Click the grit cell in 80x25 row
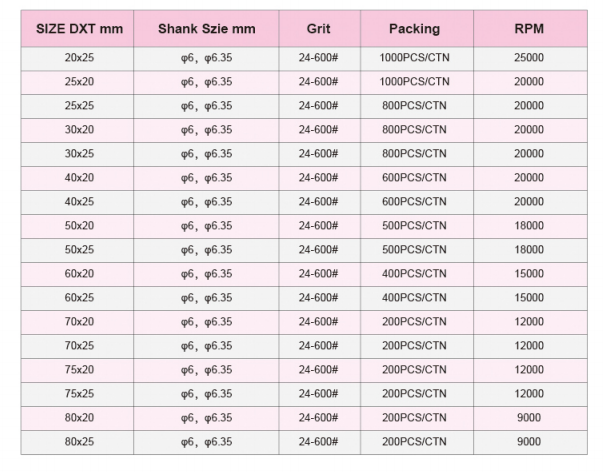The height and width of the screenshot is (472, 603). [318, 442]
